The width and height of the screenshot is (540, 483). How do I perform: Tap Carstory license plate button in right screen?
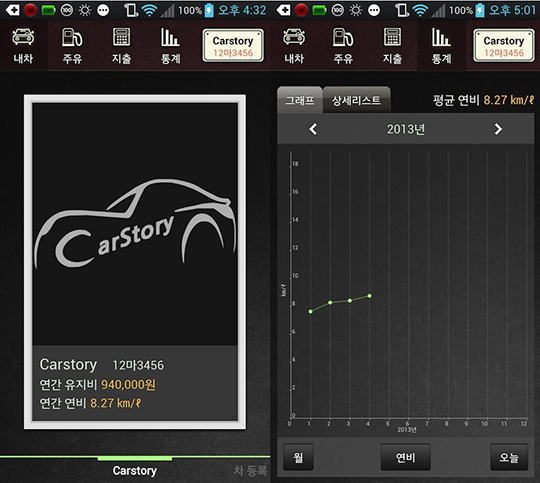504,45
